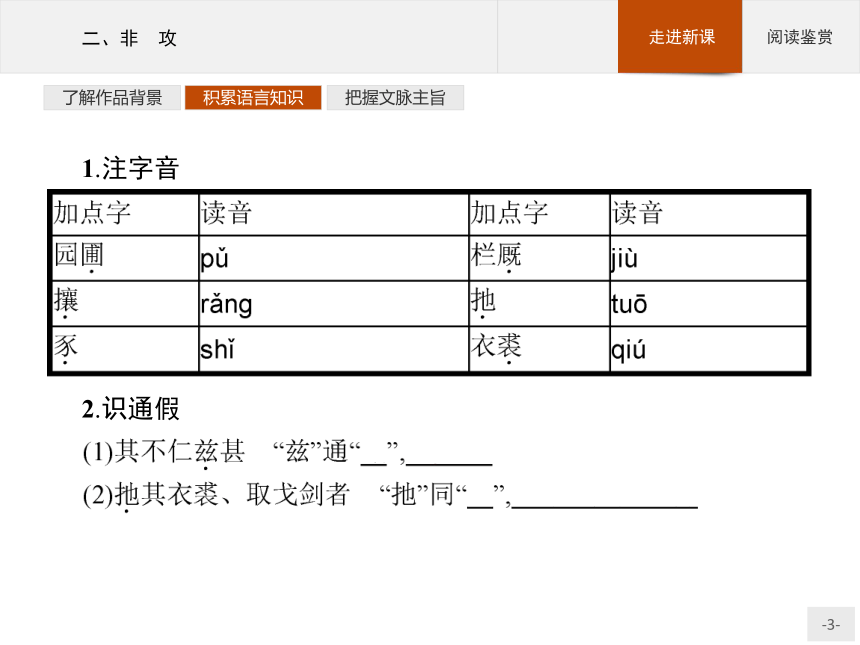Click the pinyin cell pǔ

333,258
